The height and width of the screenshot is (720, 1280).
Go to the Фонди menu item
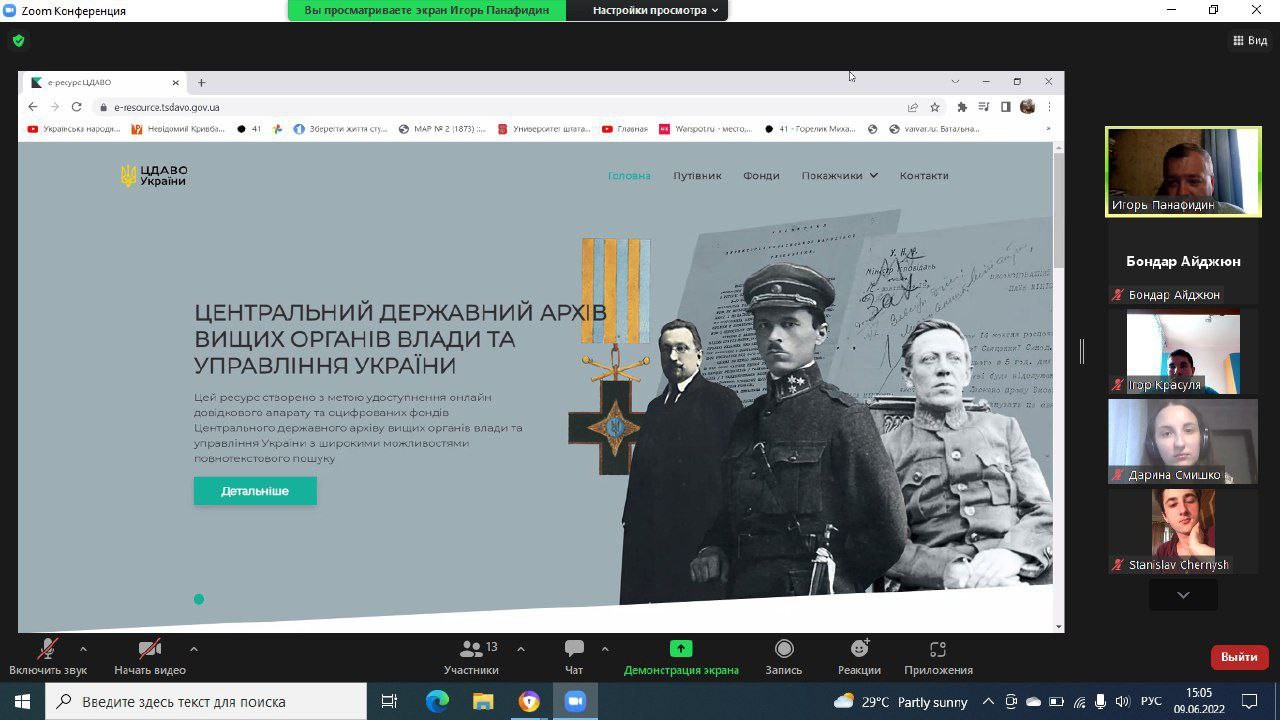pos(761,176)
